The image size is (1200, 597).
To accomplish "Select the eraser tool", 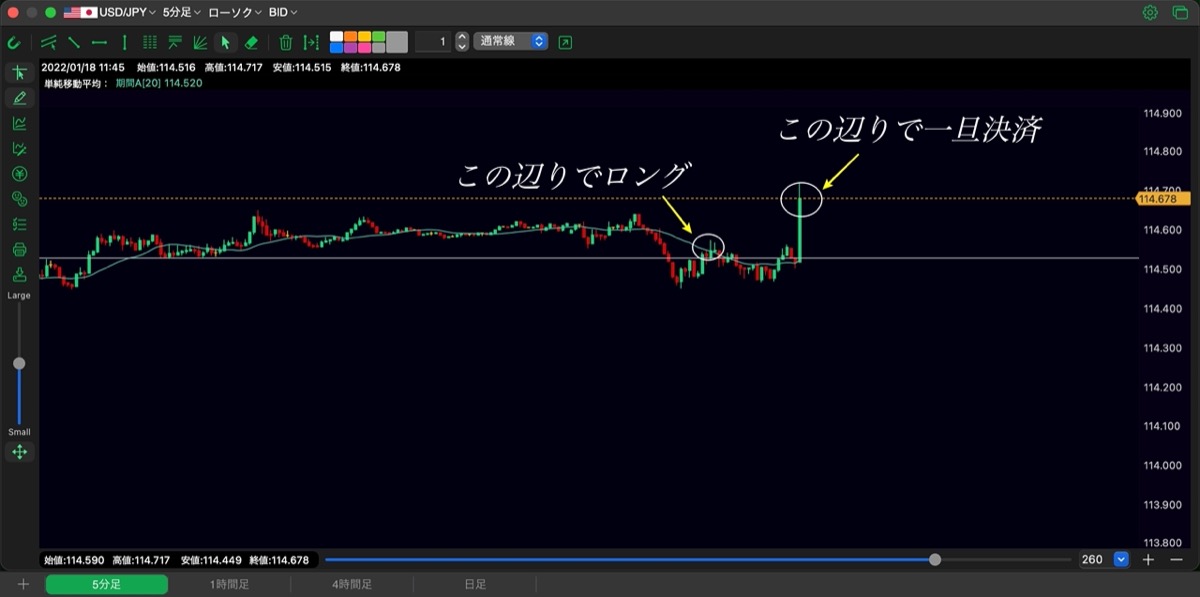I will coord(251,42).
